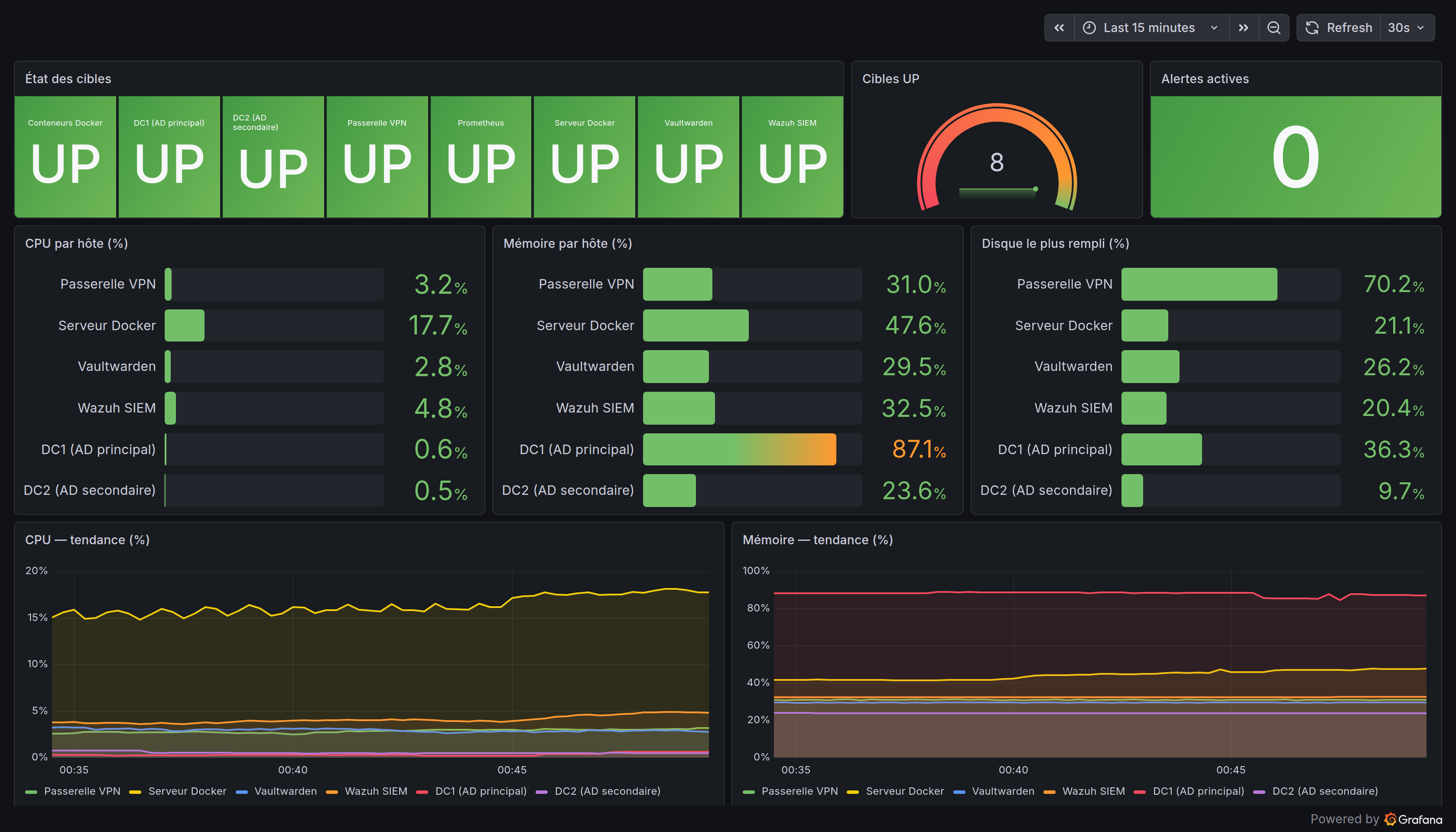Click the Grafana logo in footer
Image resolution: width=1456 pixels, height=832 pixels.
click(1390, 819)
